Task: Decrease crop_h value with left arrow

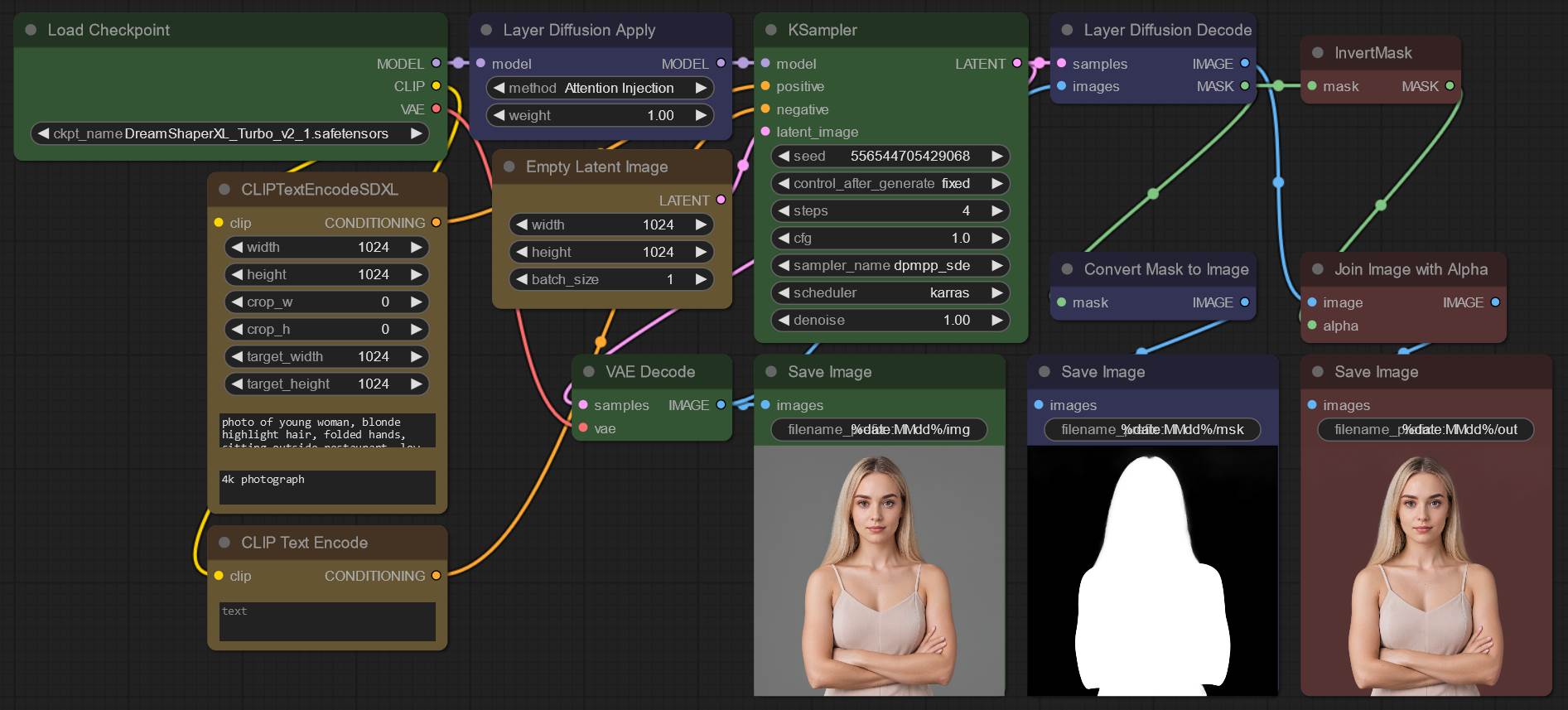Action: (x=237, y=329)
